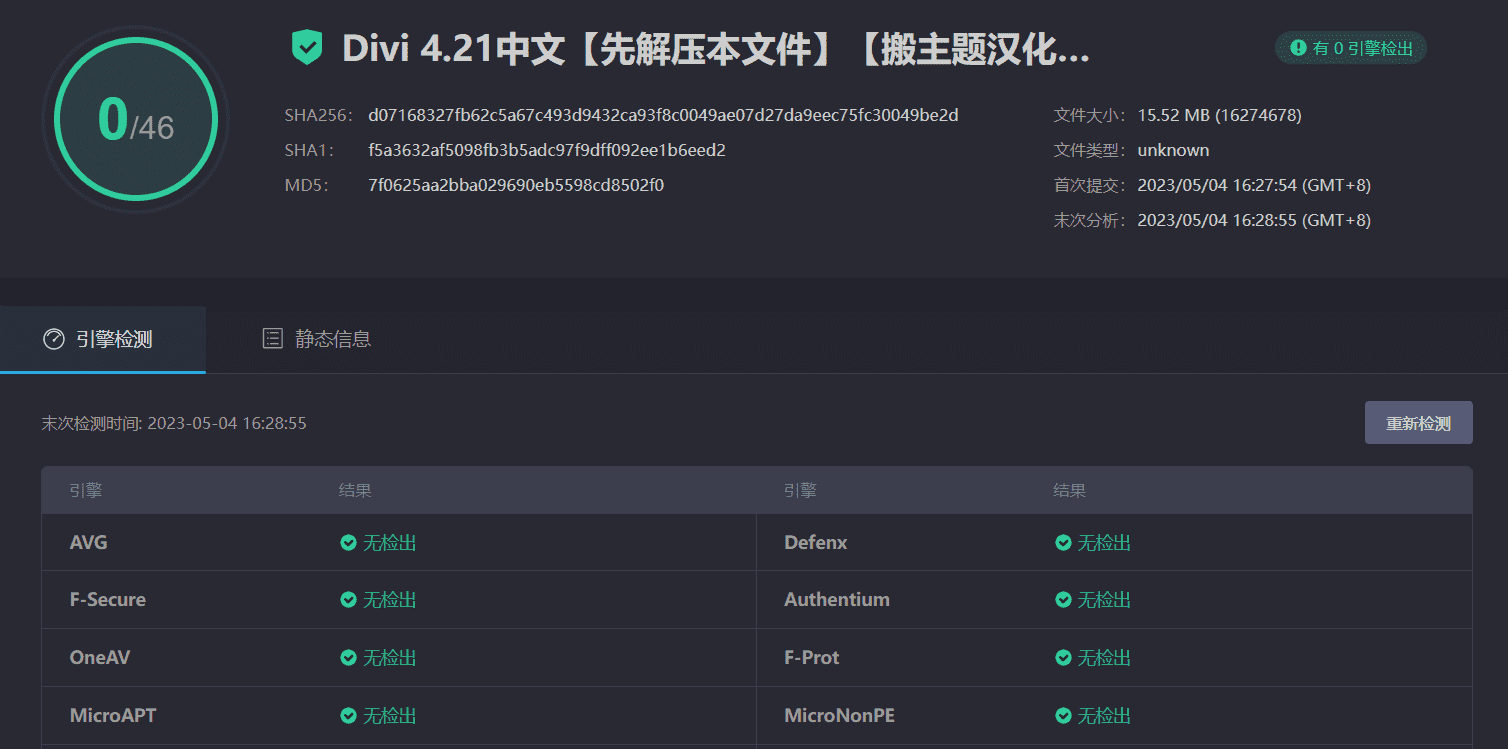Viewport: 1508px width, 749px height.
Task: Click the 无检出 result for MicroNonPE
Action: click(x=1104, y=715)
